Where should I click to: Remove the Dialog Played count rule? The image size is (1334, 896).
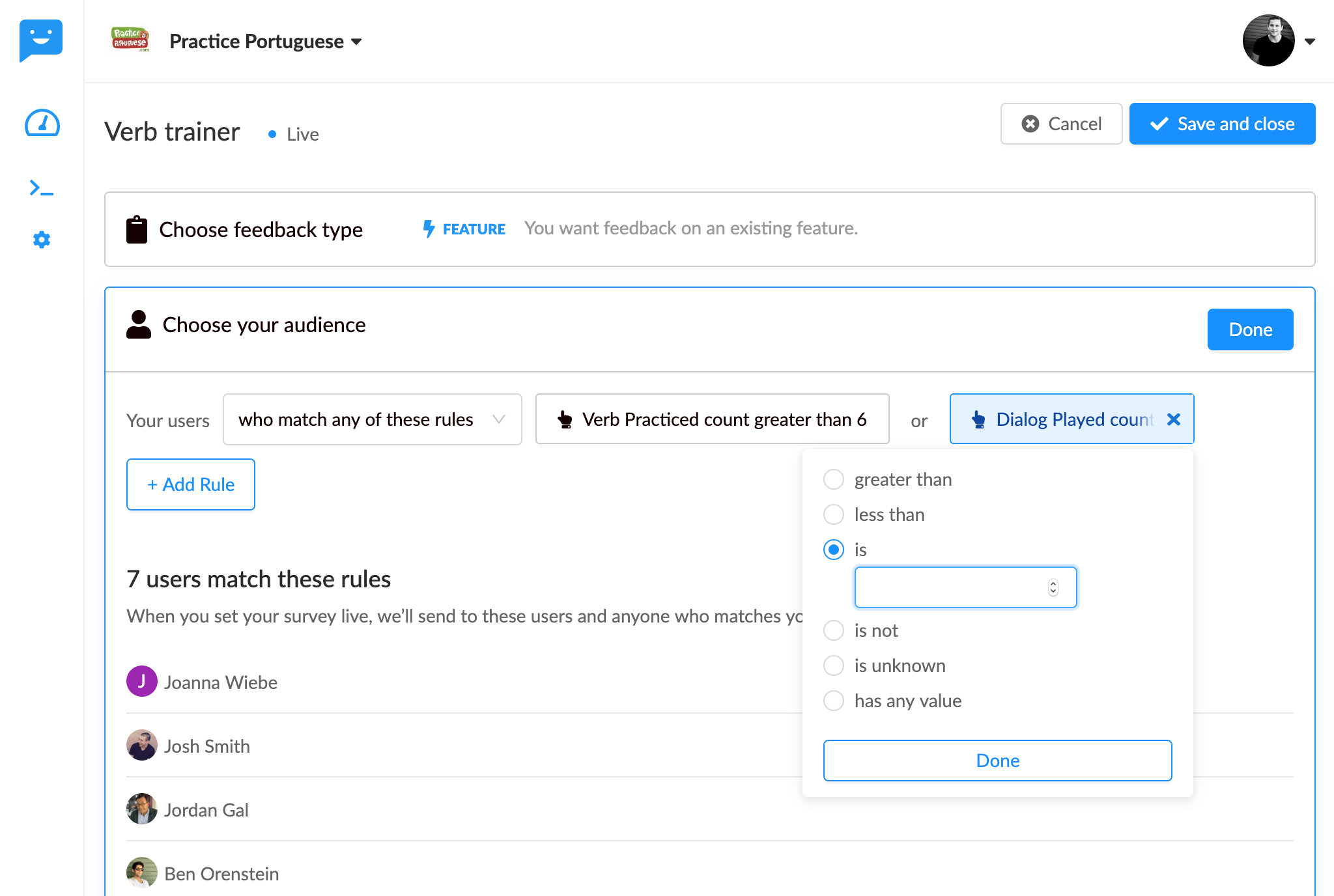pos(1174,419)
